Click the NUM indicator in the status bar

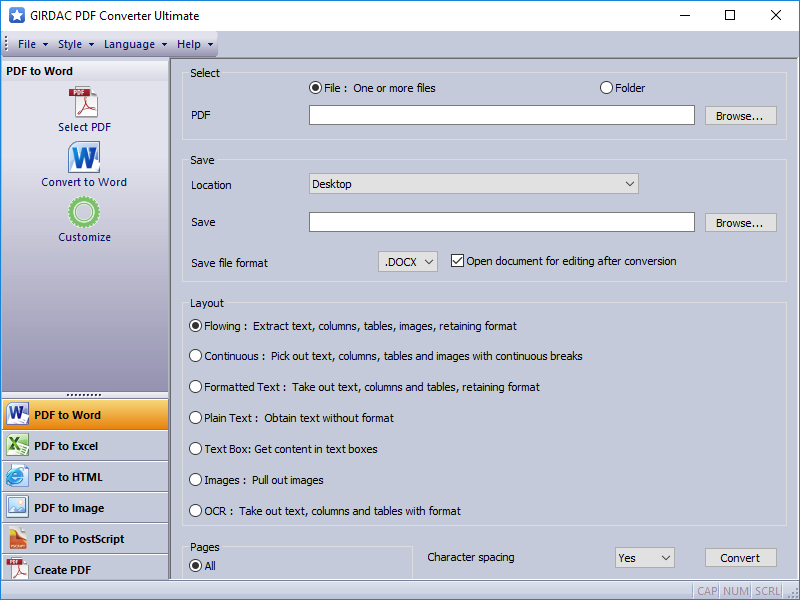(x=736, y=591)
